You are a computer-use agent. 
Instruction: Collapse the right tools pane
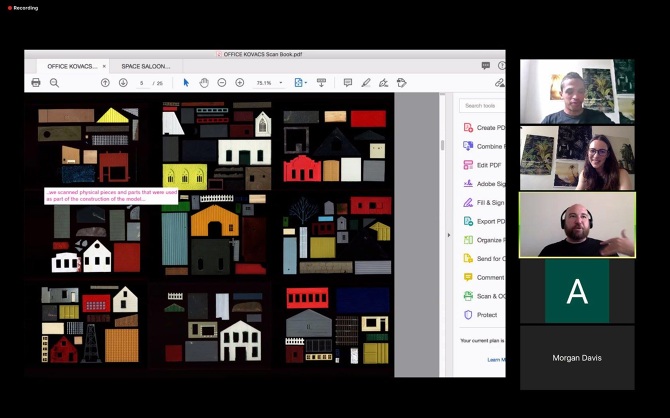tap(449, 238)
